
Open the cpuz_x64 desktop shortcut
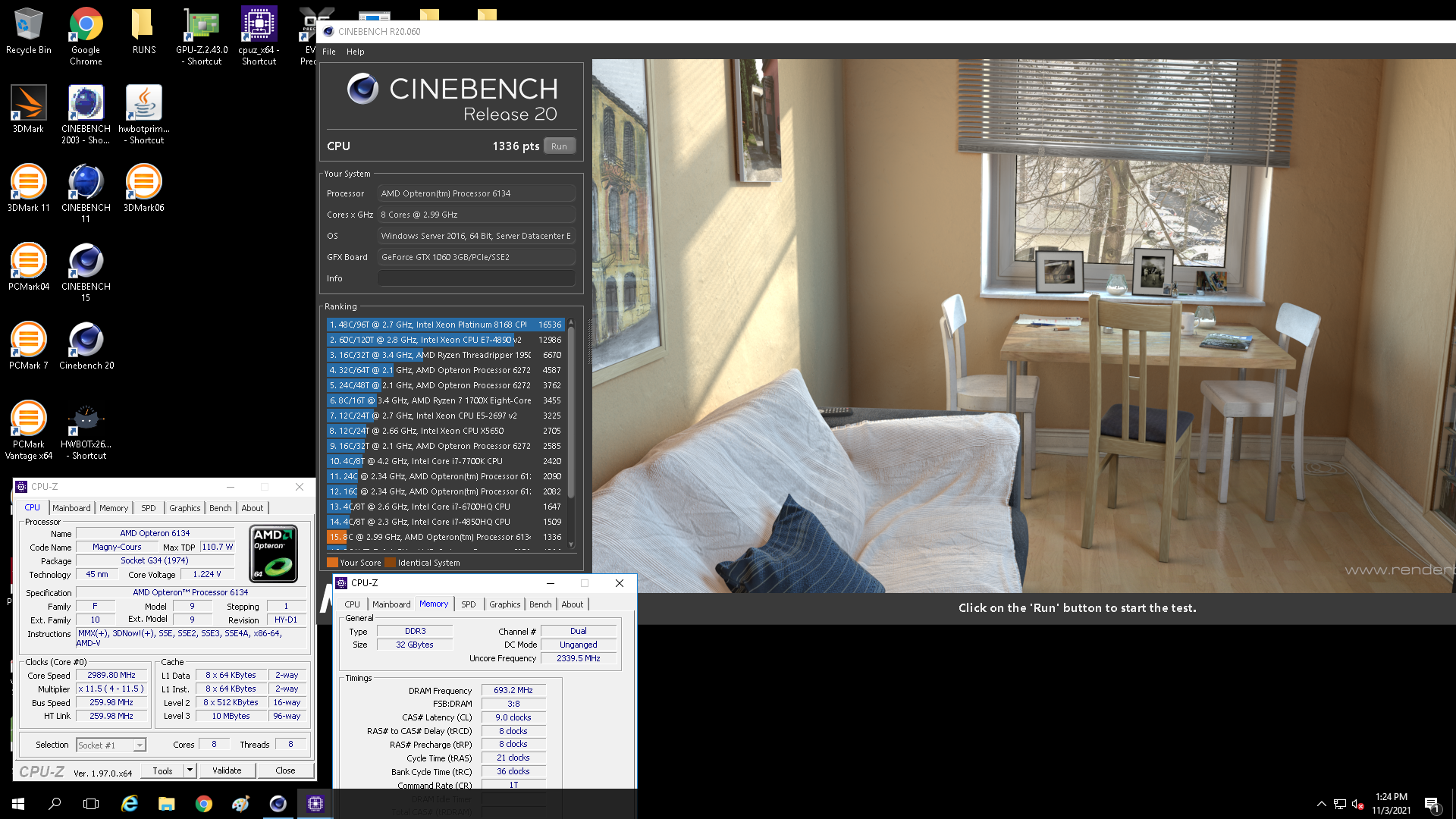pos(259,36)
